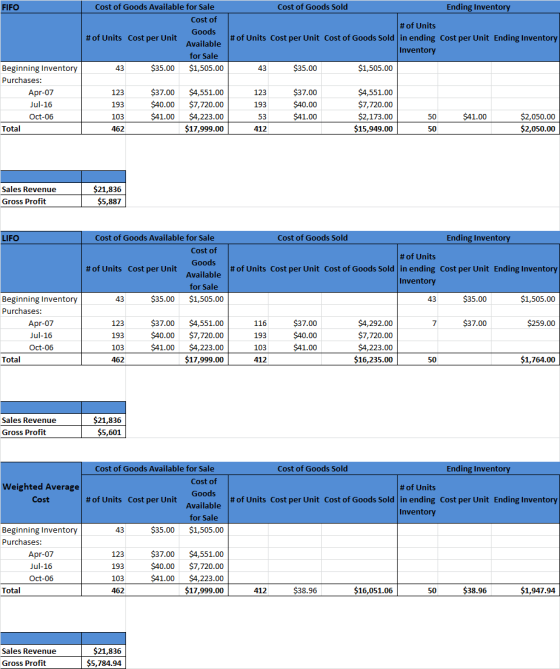Image resolution: width=560 pixels, height=669 pixels.
Task: Click LIFO ending inventory value $1,505.00
Action: click(x=538, y=299)
